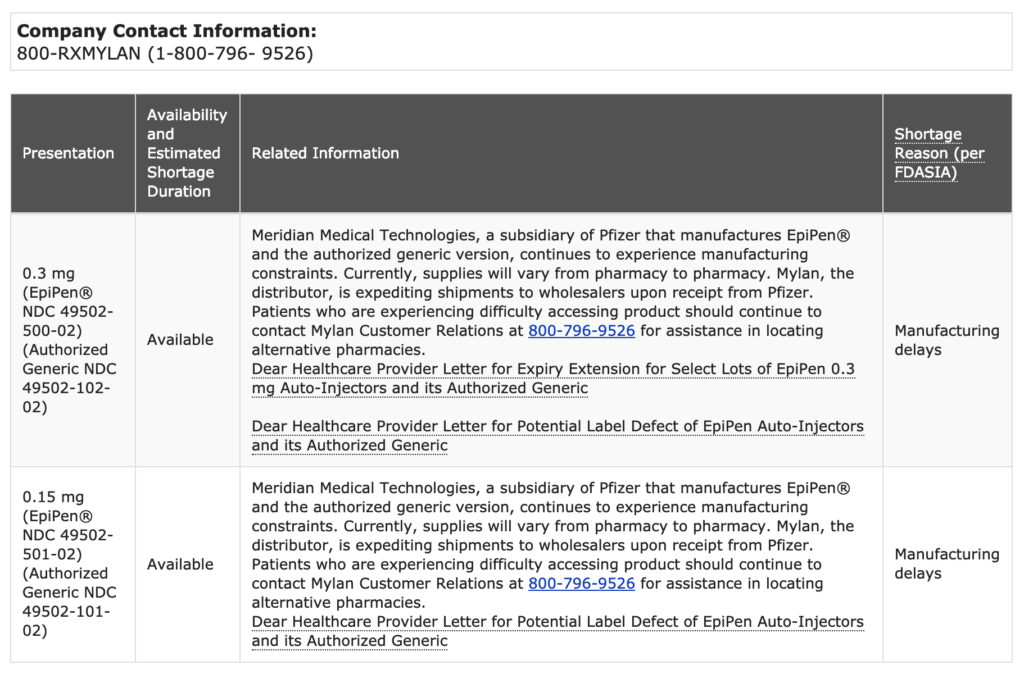
Task: Open the 800-796-9526 link in the 0.15 mg row
Action: [581, 583]
